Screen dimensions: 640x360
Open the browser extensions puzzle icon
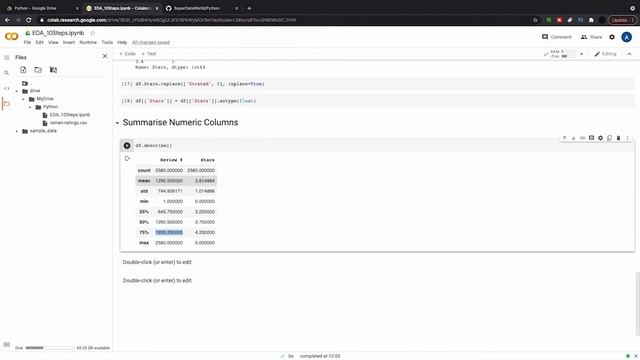[x=591, y=20]
